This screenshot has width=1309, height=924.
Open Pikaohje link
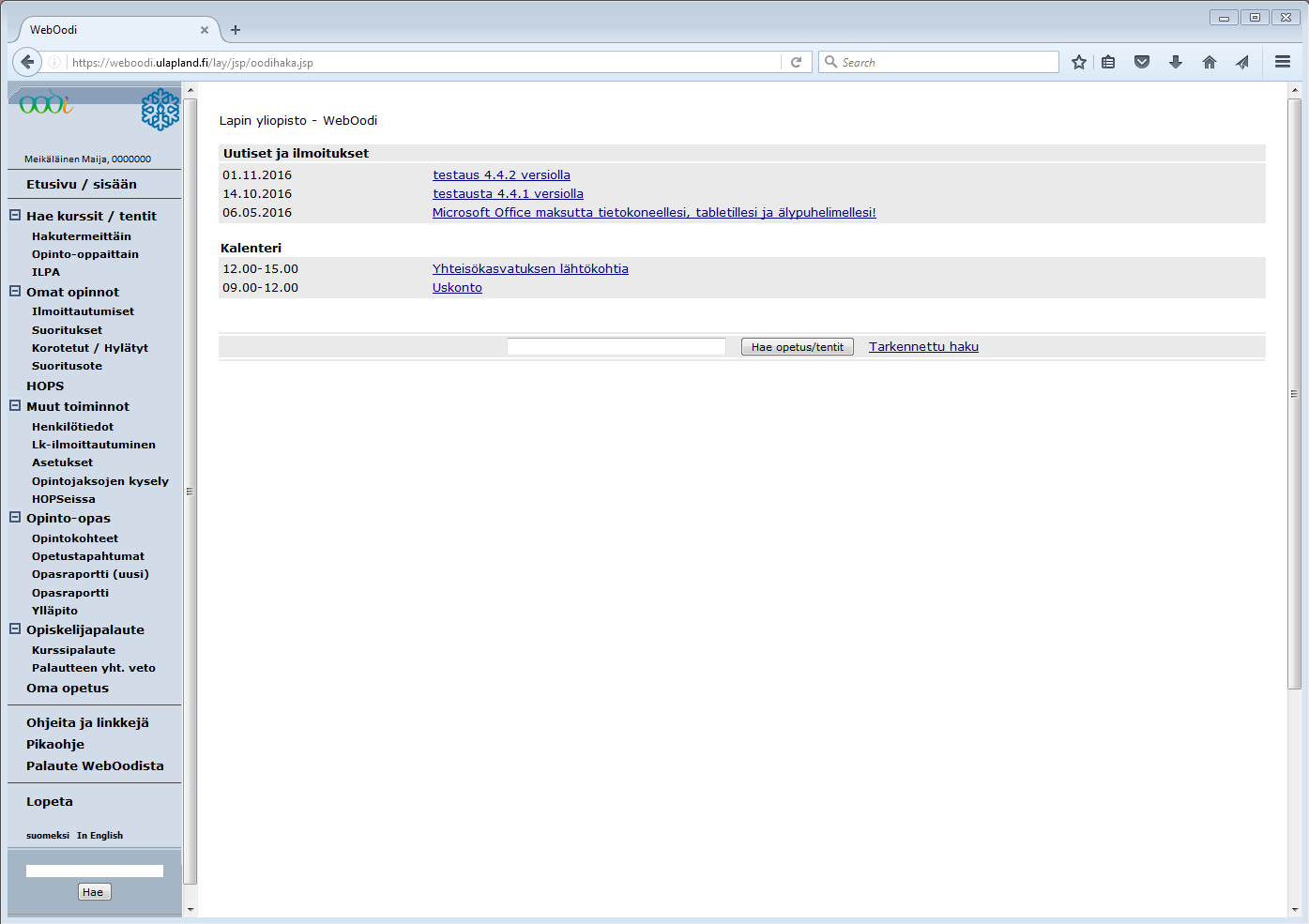coord(55,745)
